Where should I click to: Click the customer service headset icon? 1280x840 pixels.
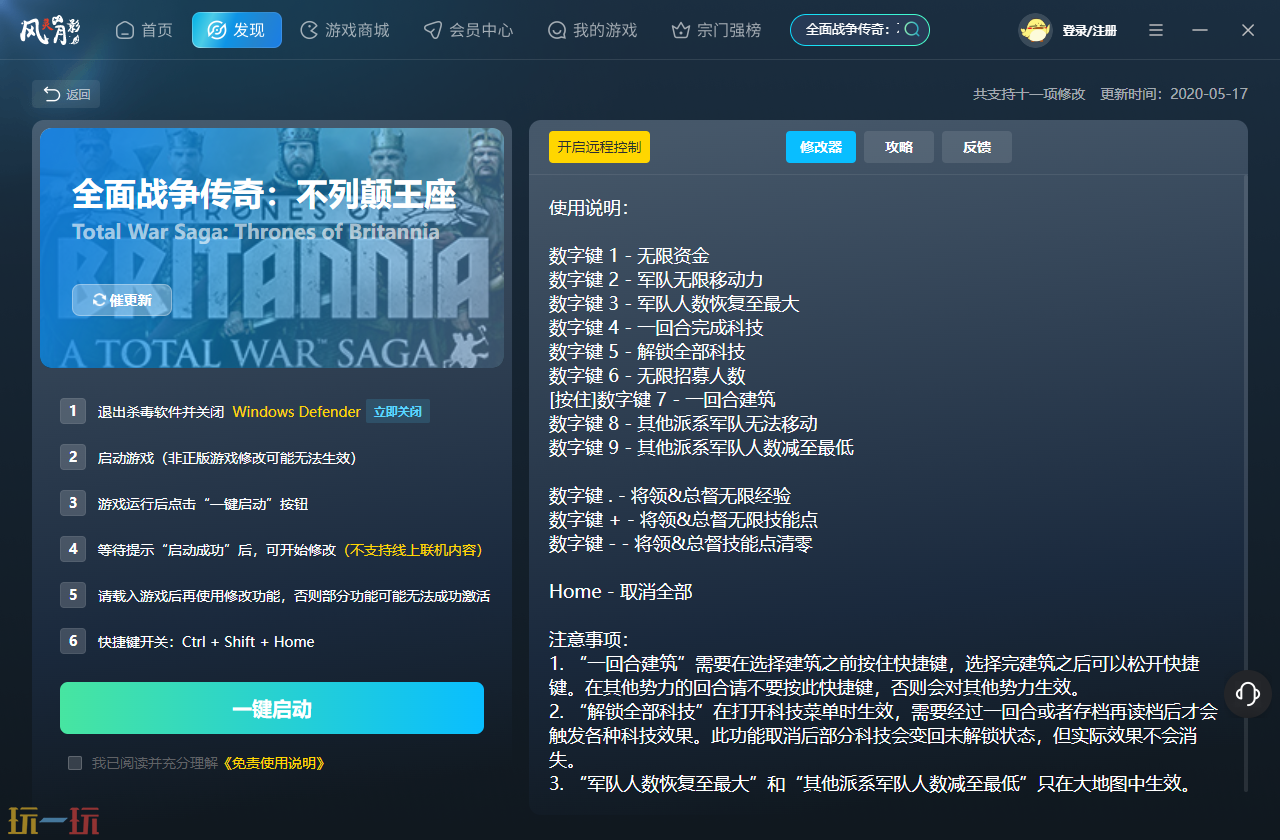point(1248,693)
